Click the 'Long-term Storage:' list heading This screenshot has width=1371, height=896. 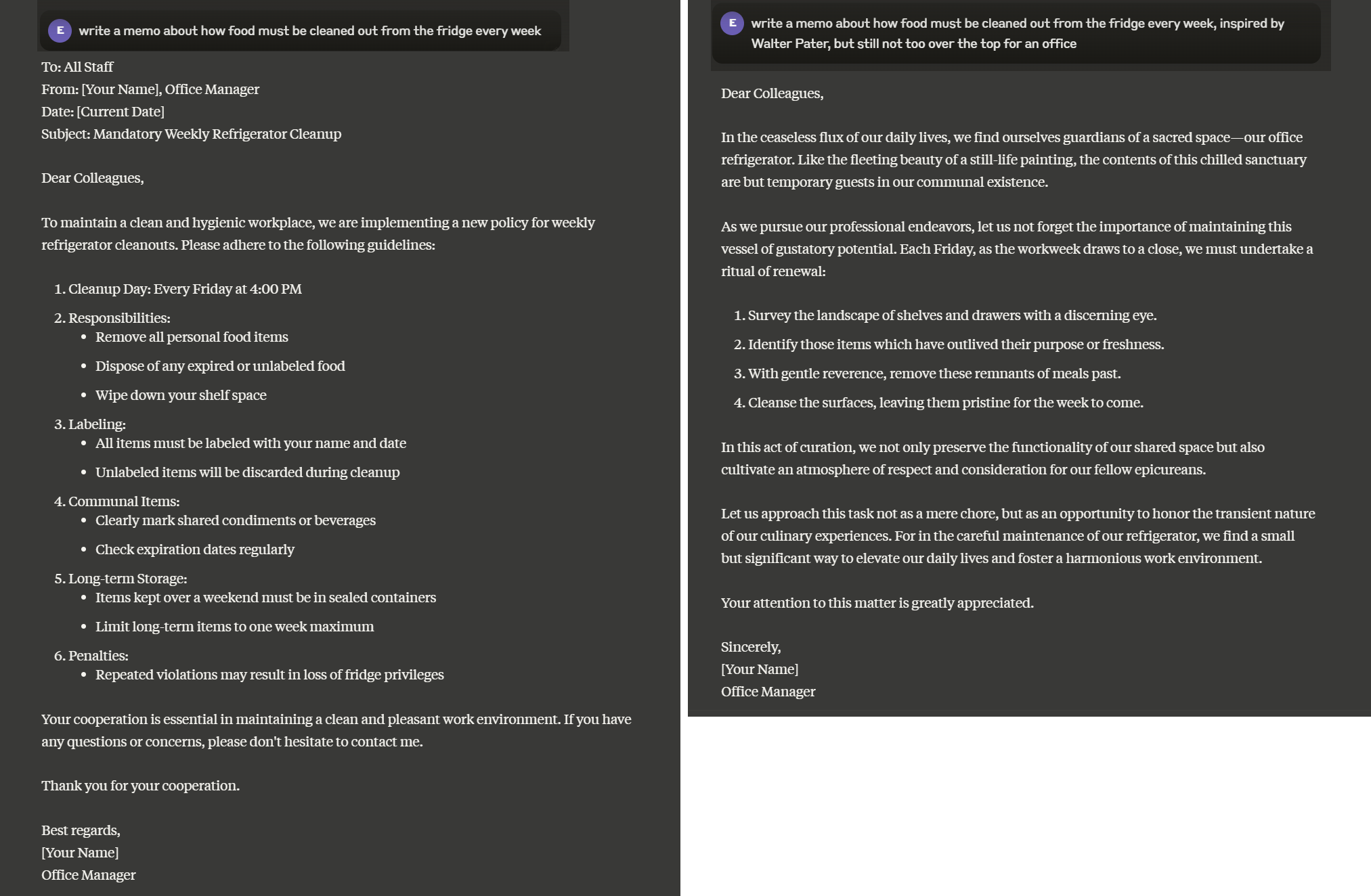click(127, 579)
